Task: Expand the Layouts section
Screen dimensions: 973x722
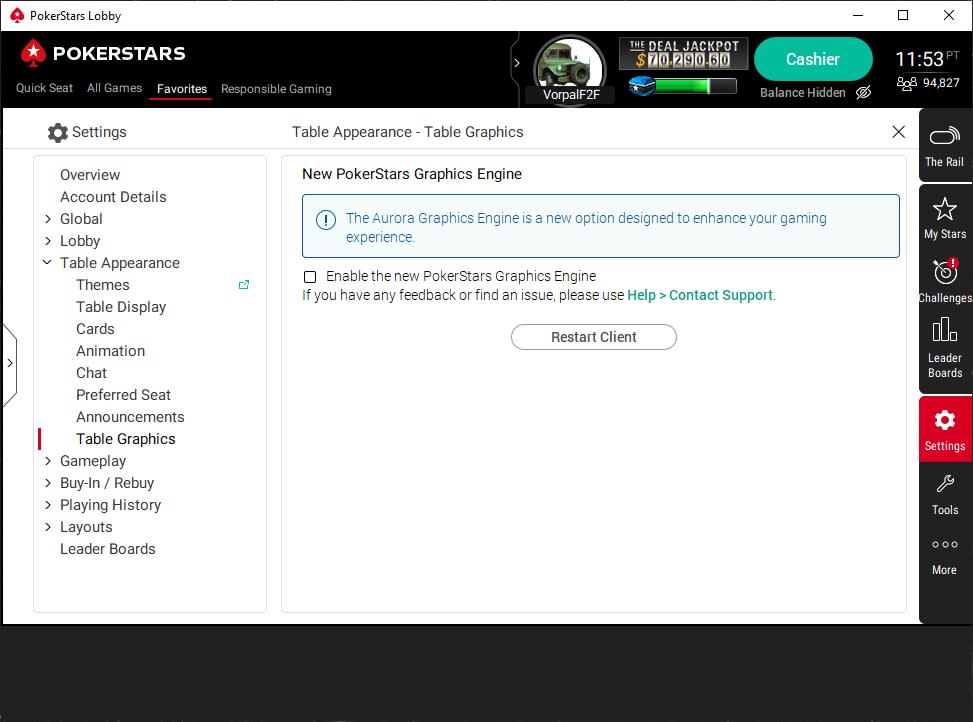Action: (48, 527)
